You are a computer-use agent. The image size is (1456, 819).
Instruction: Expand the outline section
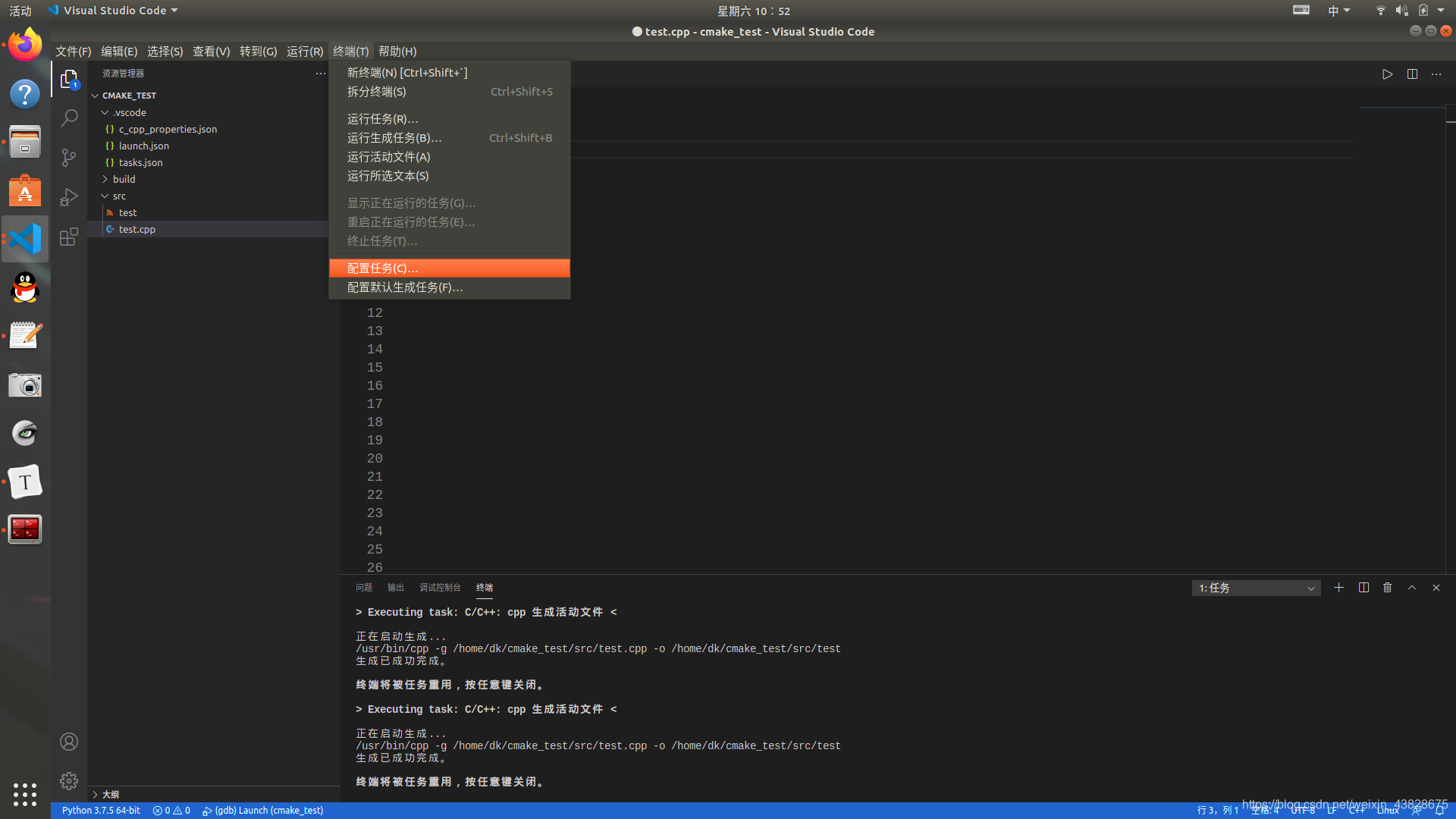point(110,794)
